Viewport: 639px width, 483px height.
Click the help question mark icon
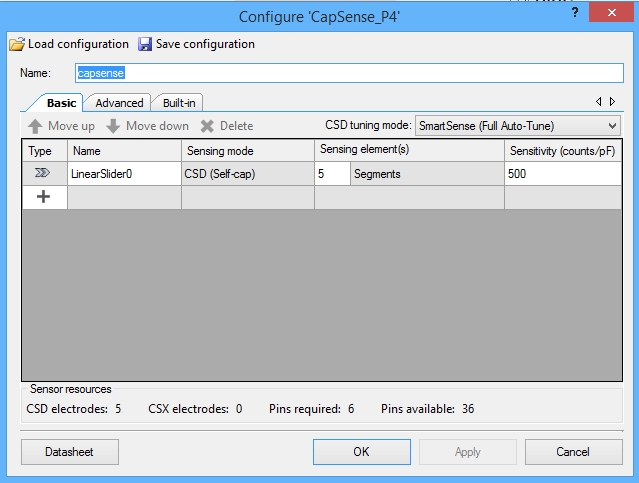575,12
